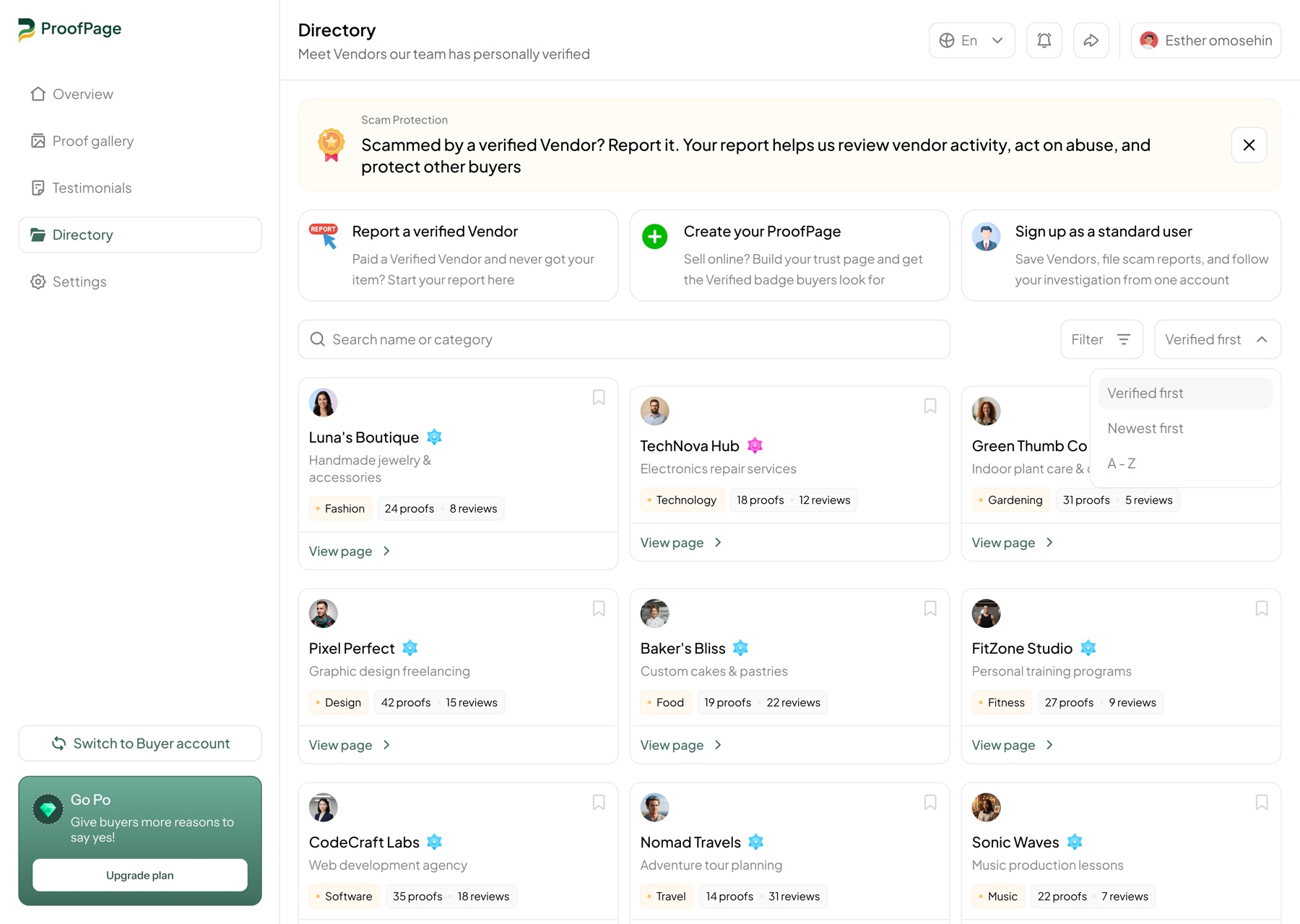
Task: Click Green Thumb Co profile photo
Action: point(987,411)
